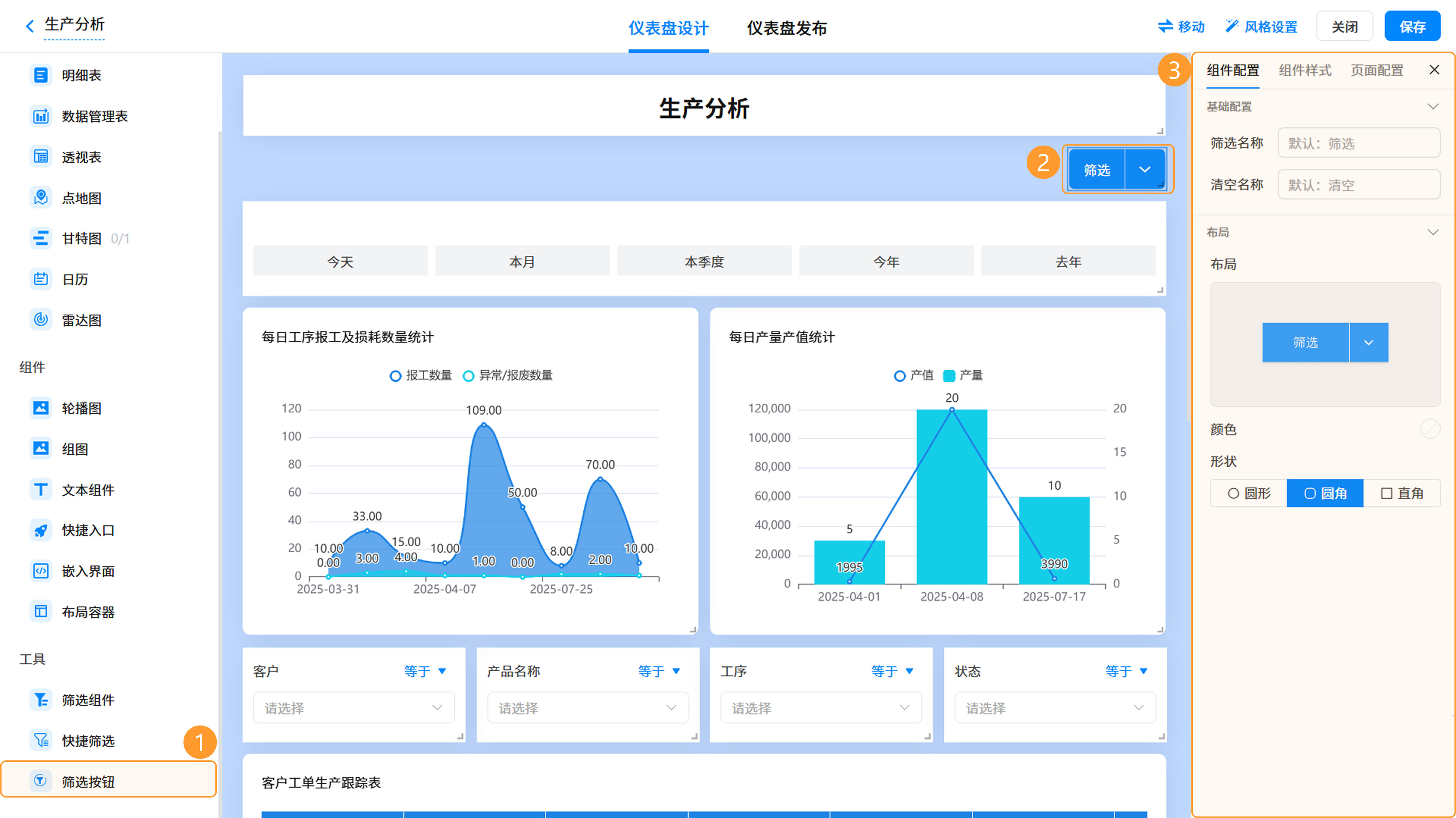The width and height of the screenshot is (1456, 818).
Task: Open 风格设置 magic wand icon
Action: point(1232,26)
